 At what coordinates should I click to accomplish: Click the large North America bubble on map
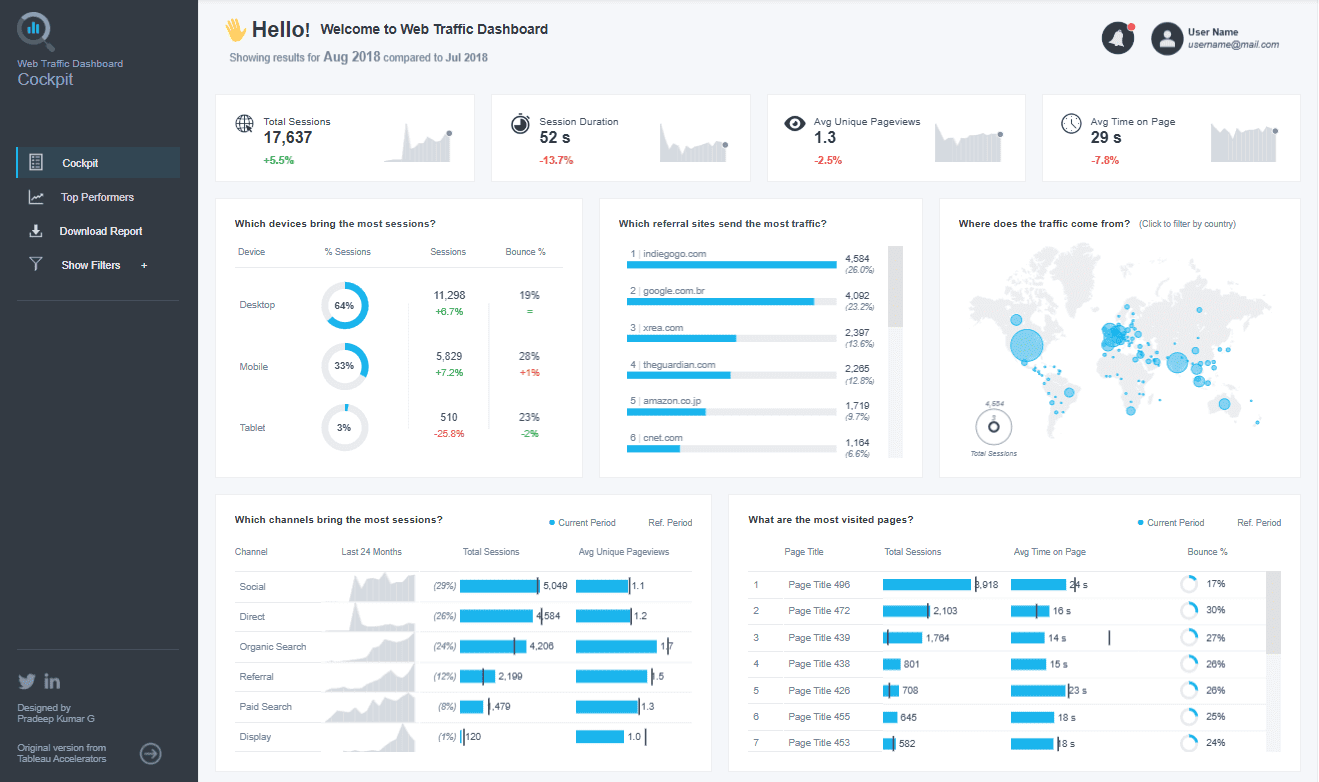[1026, 346]
